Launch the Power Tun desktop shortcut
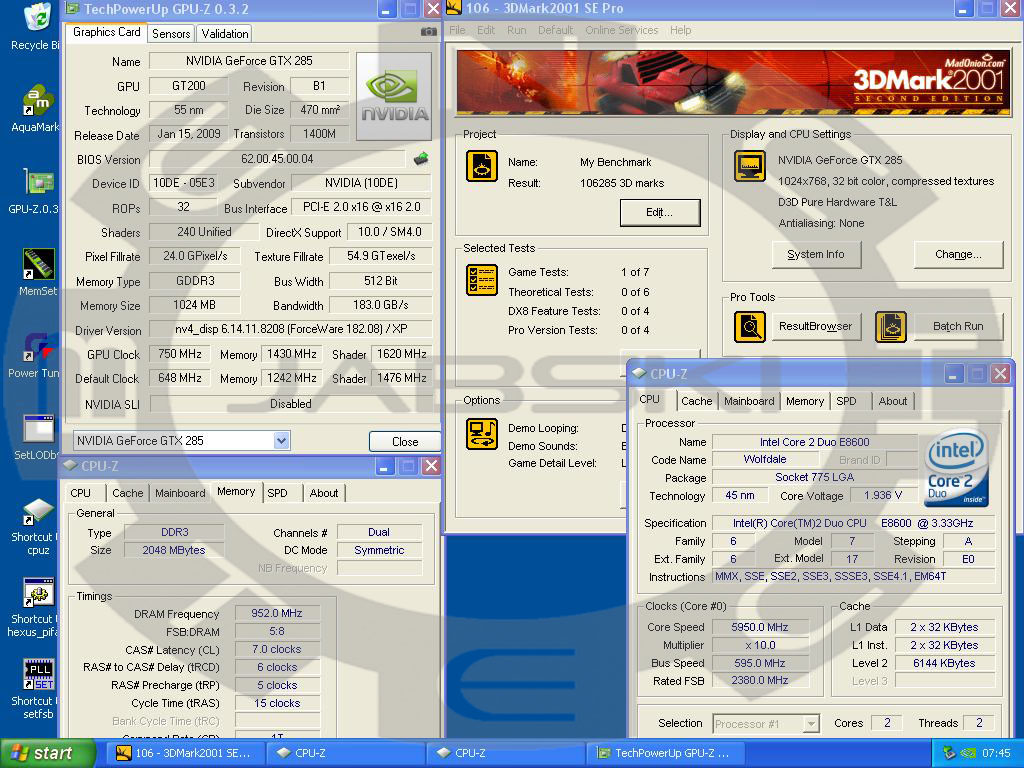 point(38,347)
